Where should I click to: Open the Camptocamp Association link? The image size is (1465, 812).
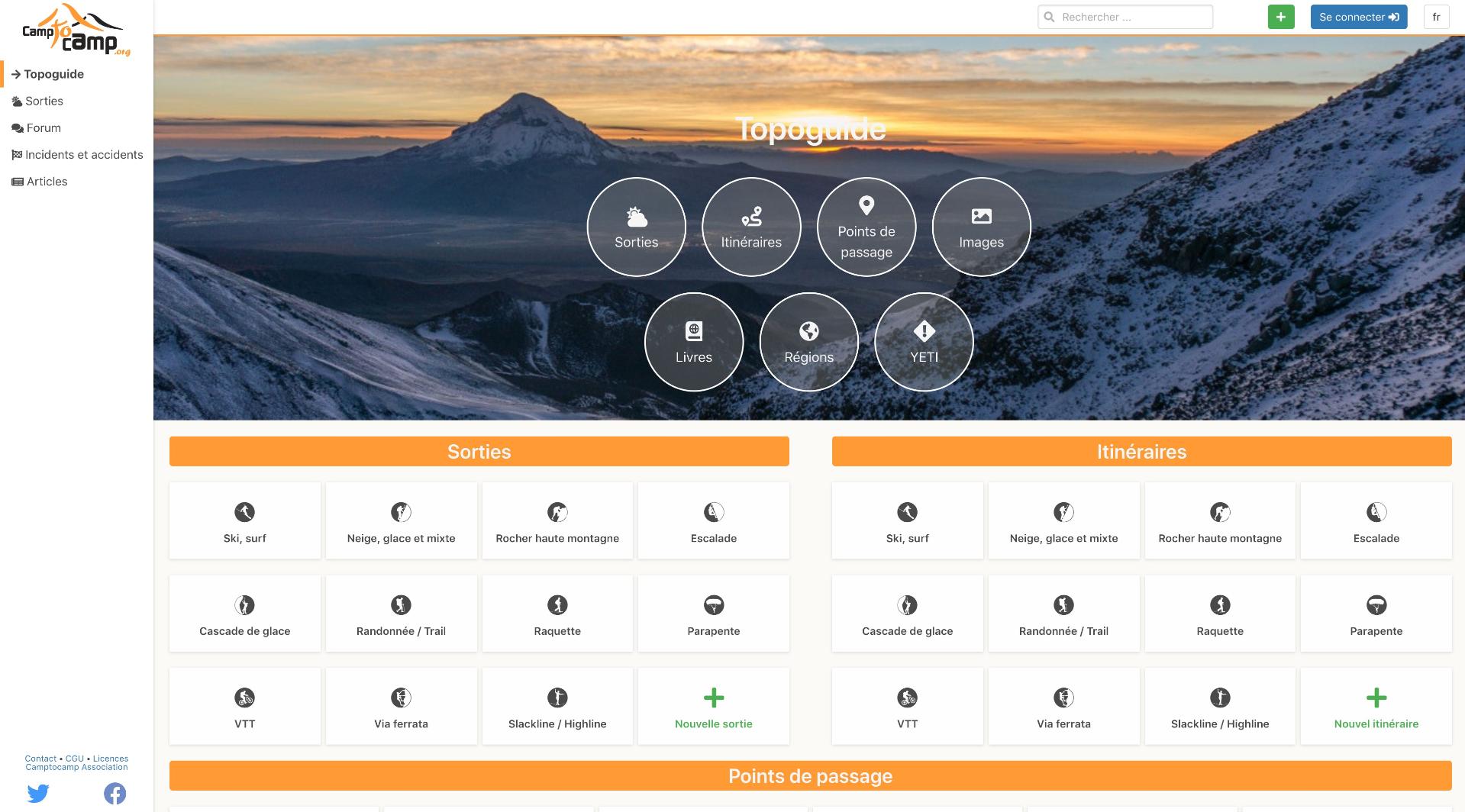tap(76, 767)
